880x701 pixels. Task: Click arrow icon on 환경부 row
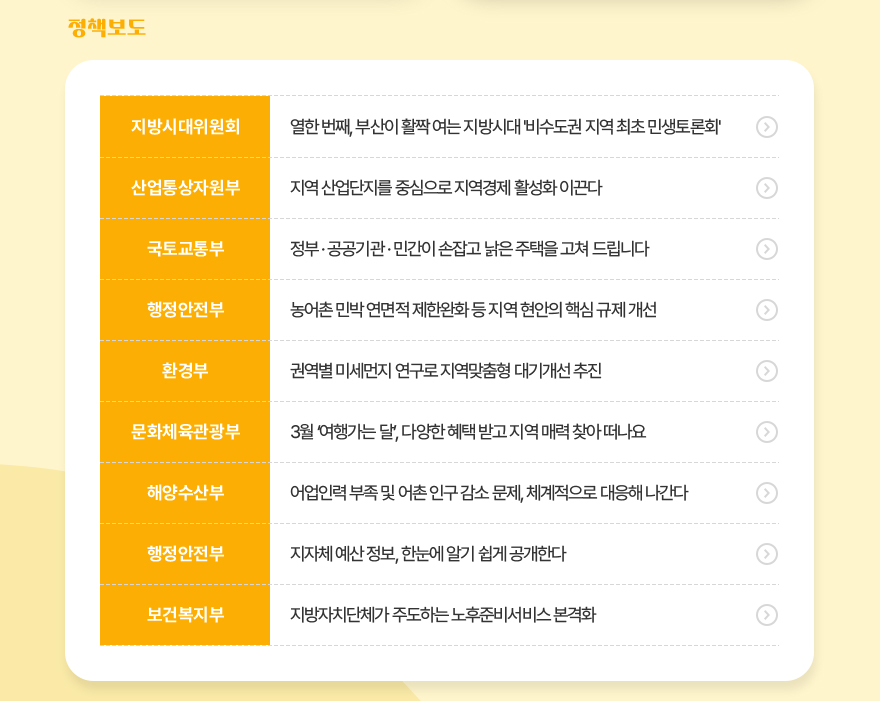pos(767,371)
